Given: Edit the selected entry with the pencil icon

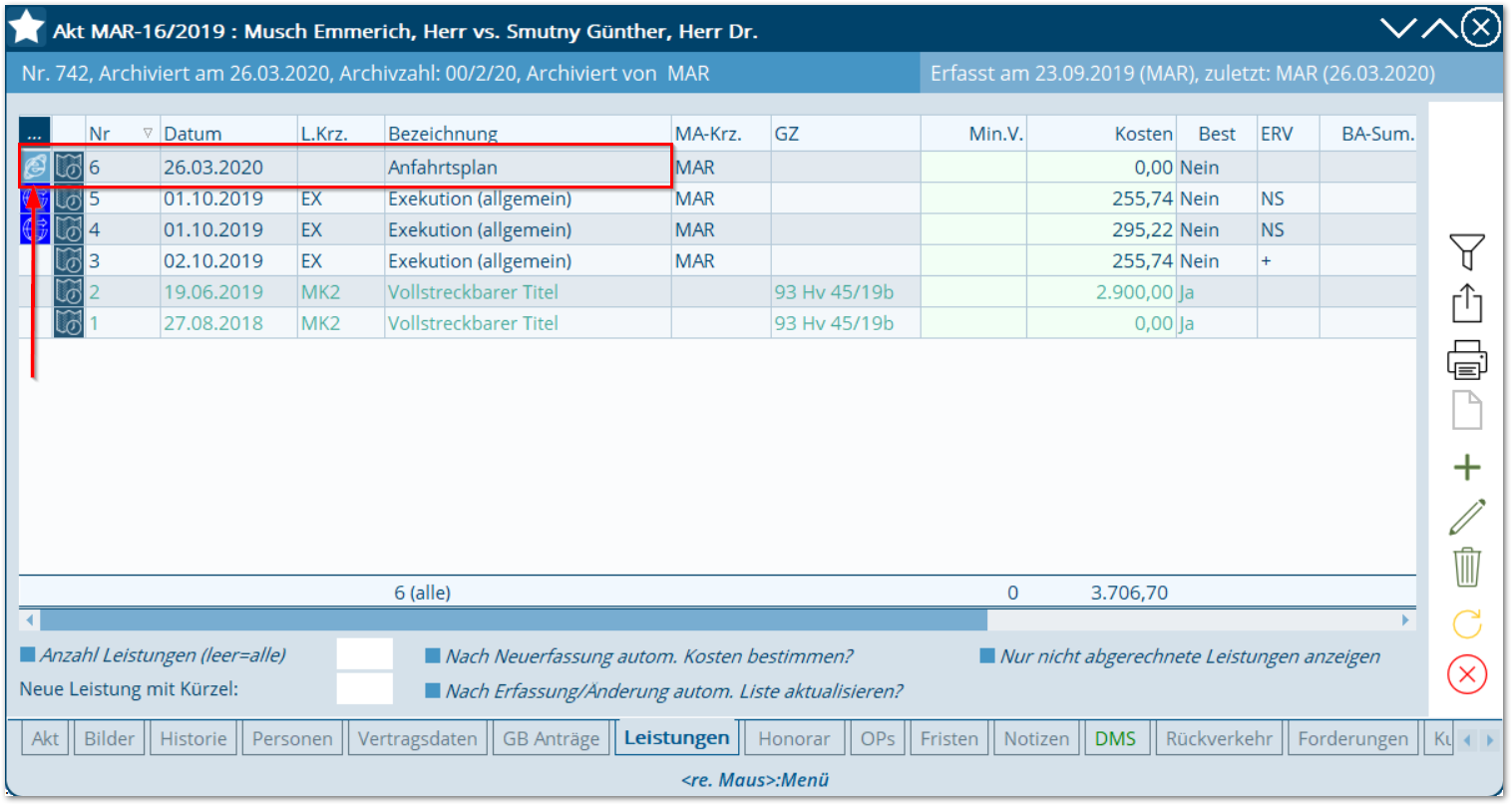Looking at the screenshot, I should pyautogui.click(x=1467, y=517).
